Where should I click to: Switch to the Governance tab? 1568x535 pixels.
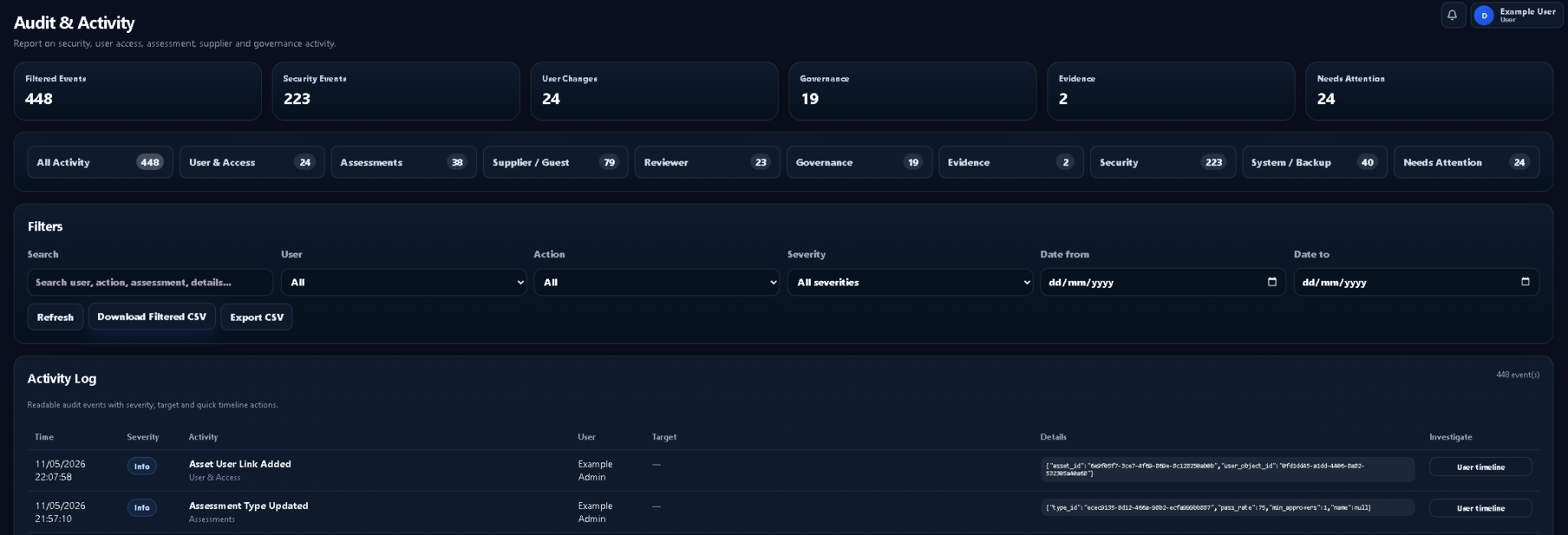[x=859, y=162]
